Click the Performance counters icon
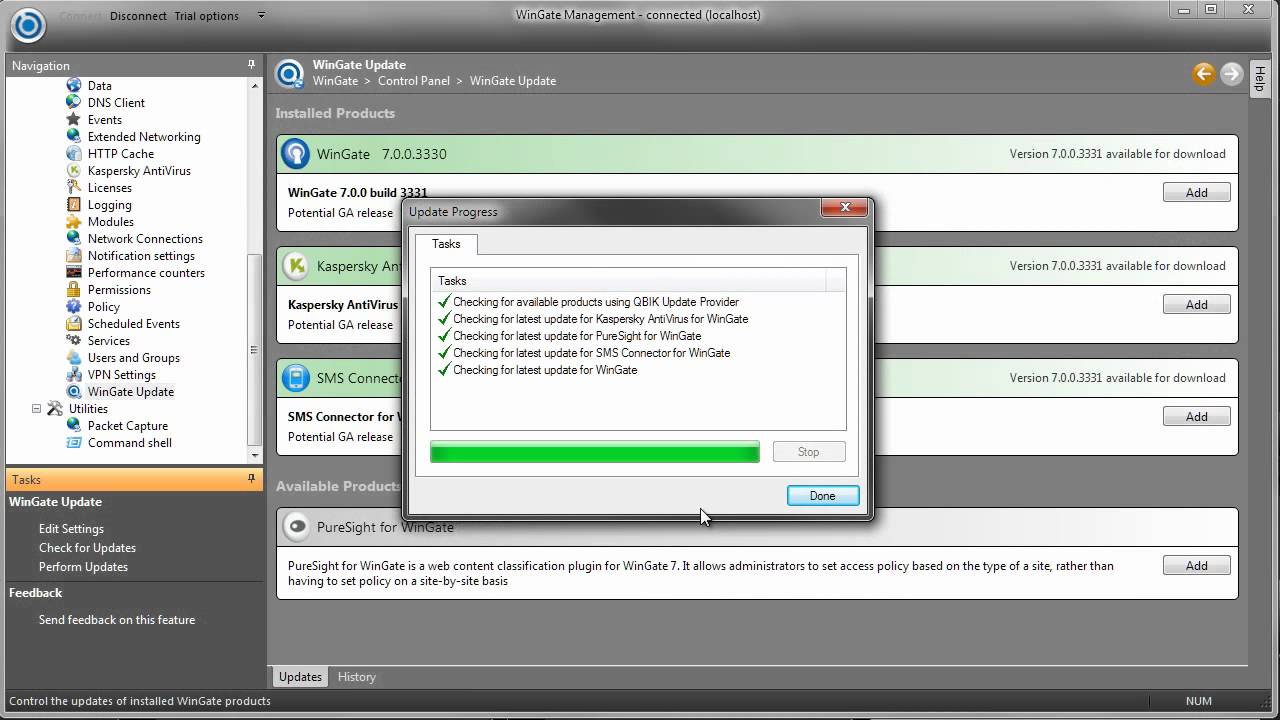This screenshot has height=720, width=1280. point(74,273)
